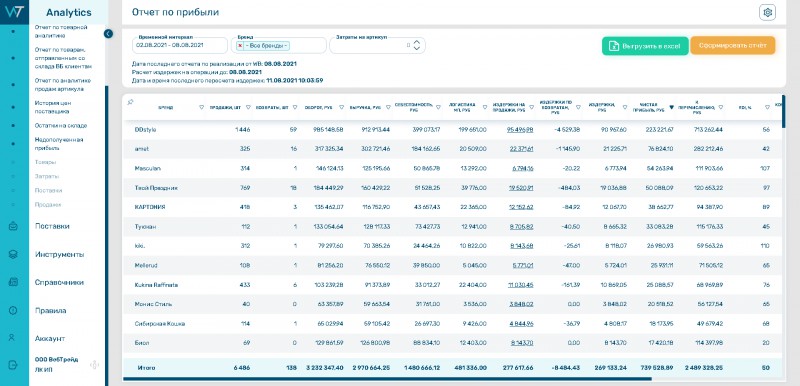The height and width of the screenshot is (386, 800).
Task: Click ООО ВебТрейд ЛК ИП account label
Action: [56, 365]
